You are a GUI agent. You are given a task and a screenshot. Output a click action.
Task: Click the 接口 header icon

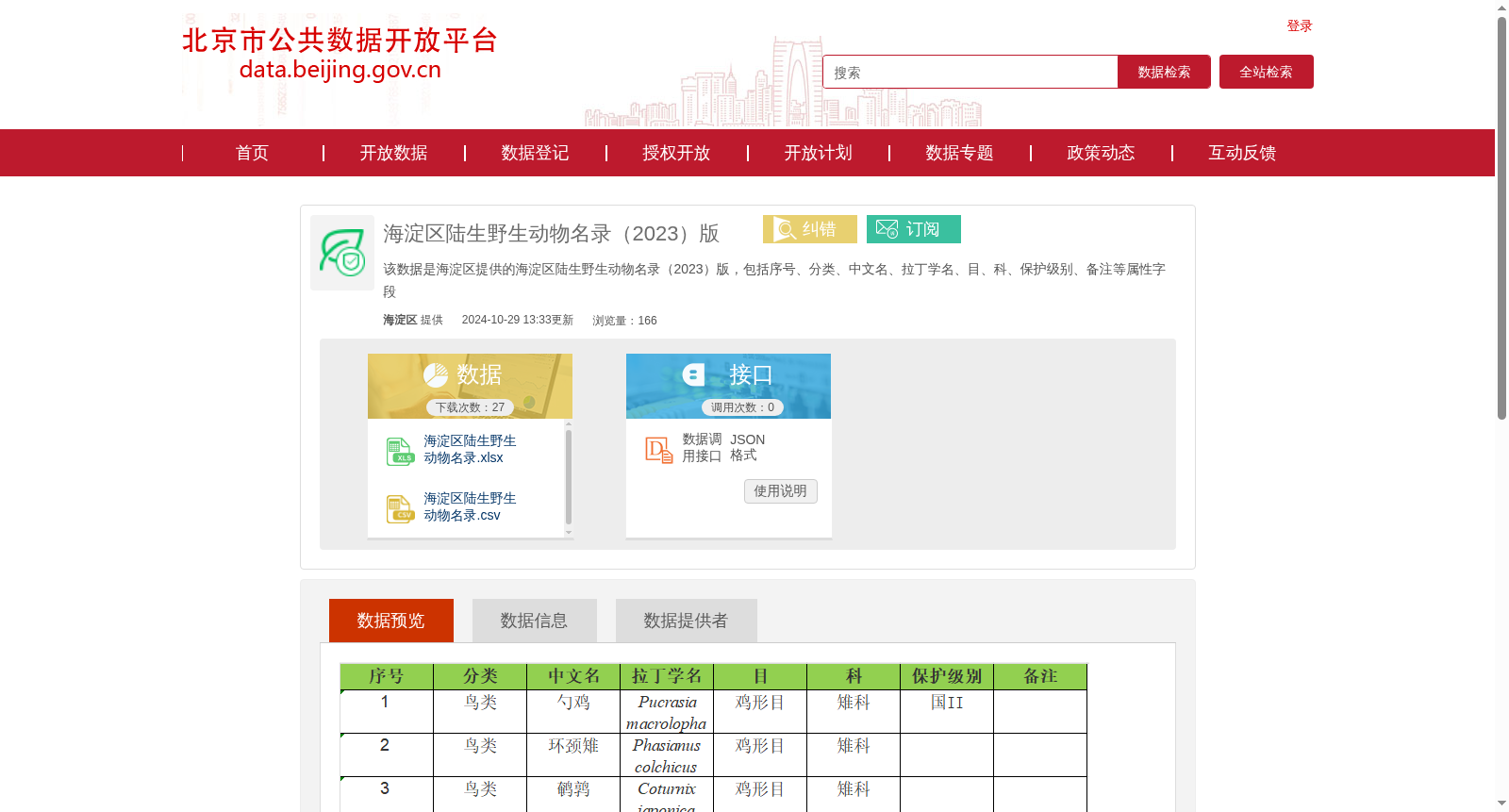(x=694, y=374)
